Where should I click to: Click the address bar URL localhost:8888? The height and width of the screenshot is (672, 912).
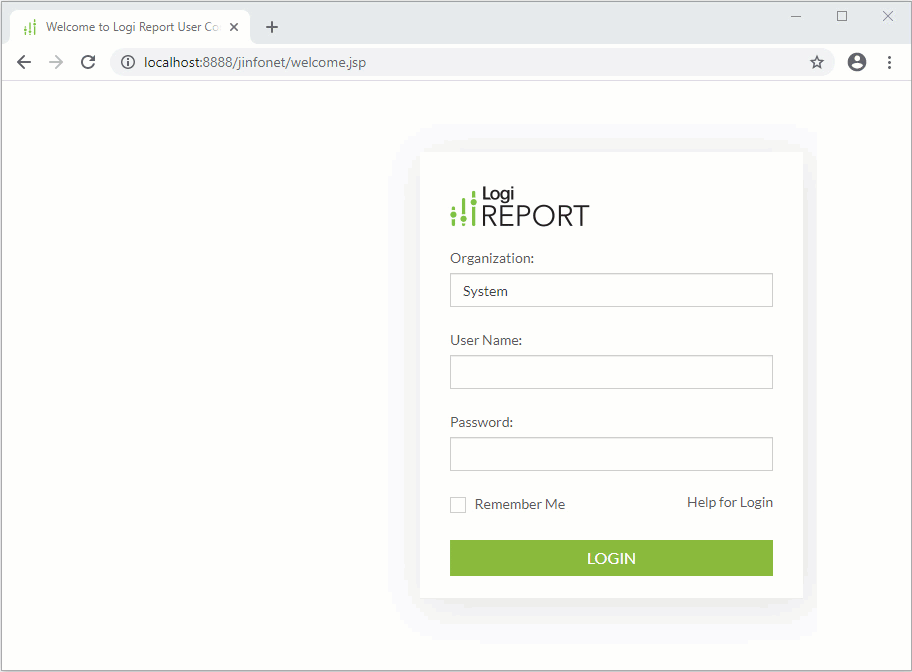(255, 62)
